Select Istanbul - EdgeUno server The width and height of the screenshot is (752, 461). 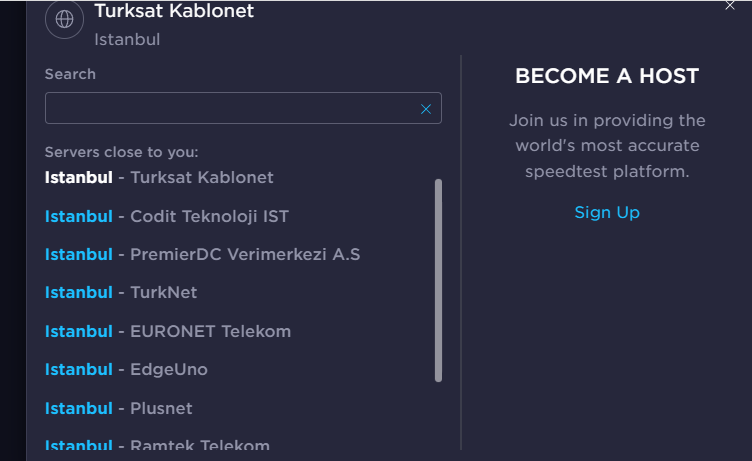click(126, 369)
